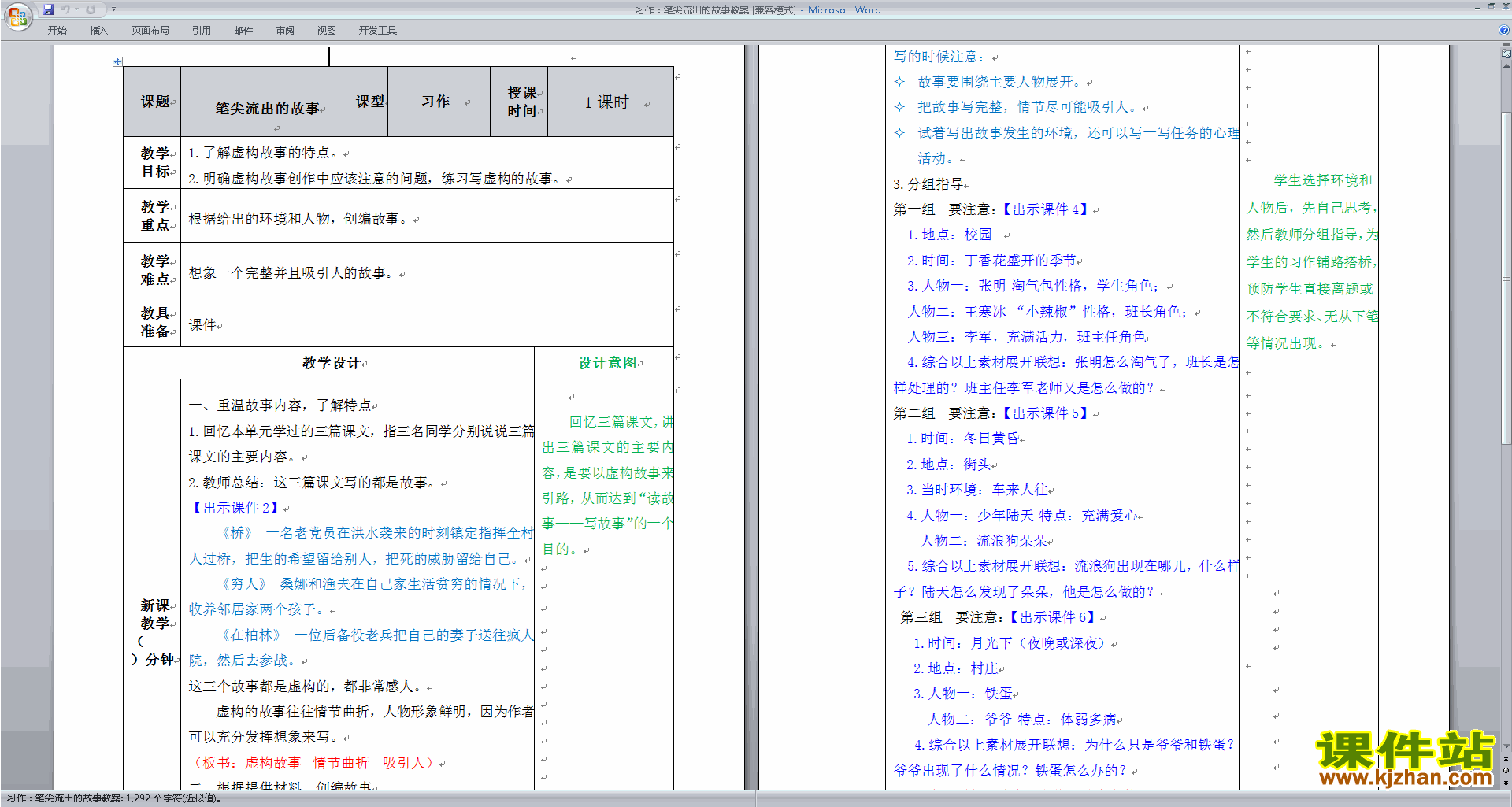Image resolution: width=1512 pixels, height=807 pixels.
Task: Click the split-window handle above the scrollbar
Action: click(1506, 45)
